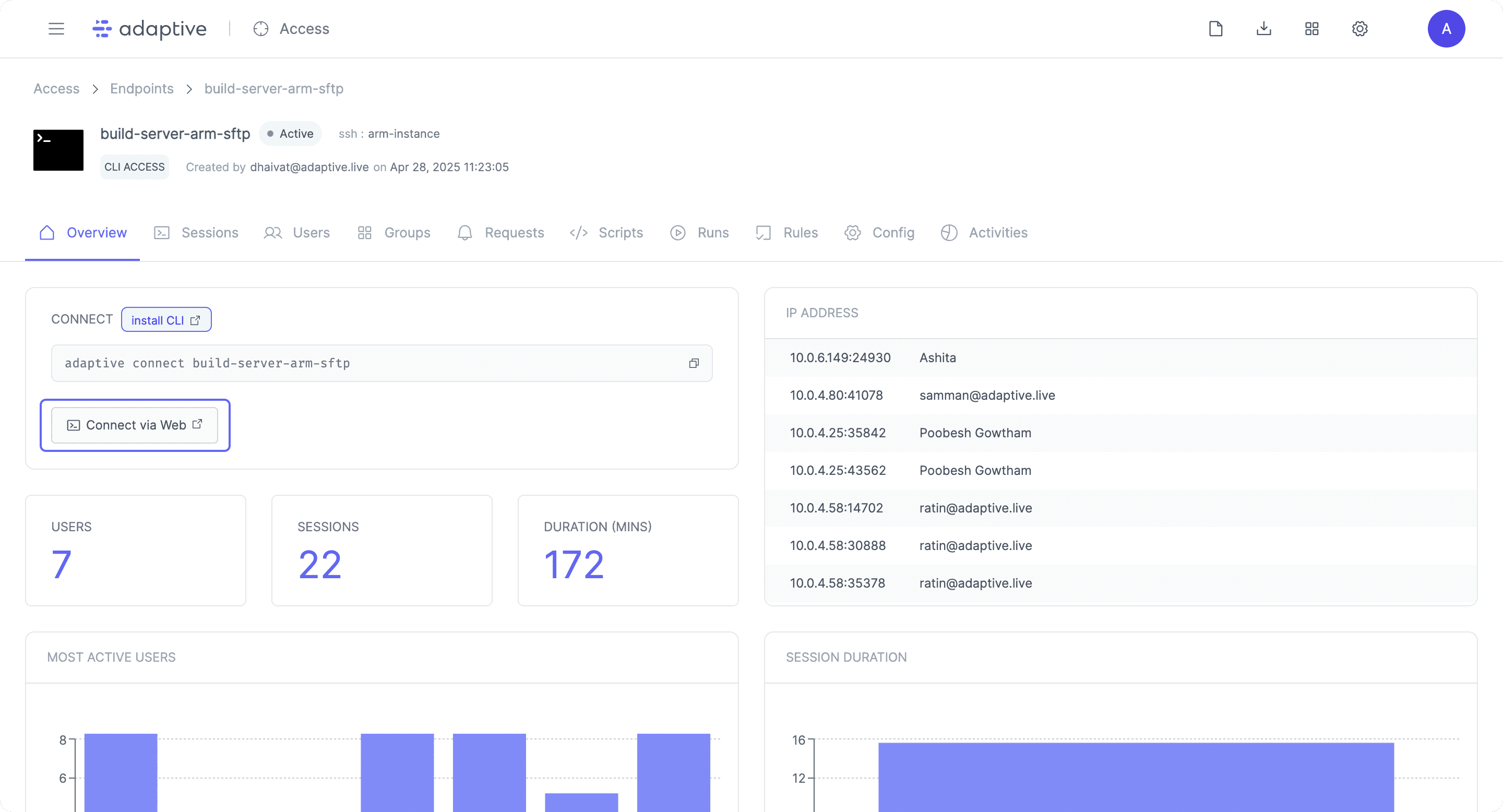
Task: Click the download icon in header
Action: click(1264, 29)
